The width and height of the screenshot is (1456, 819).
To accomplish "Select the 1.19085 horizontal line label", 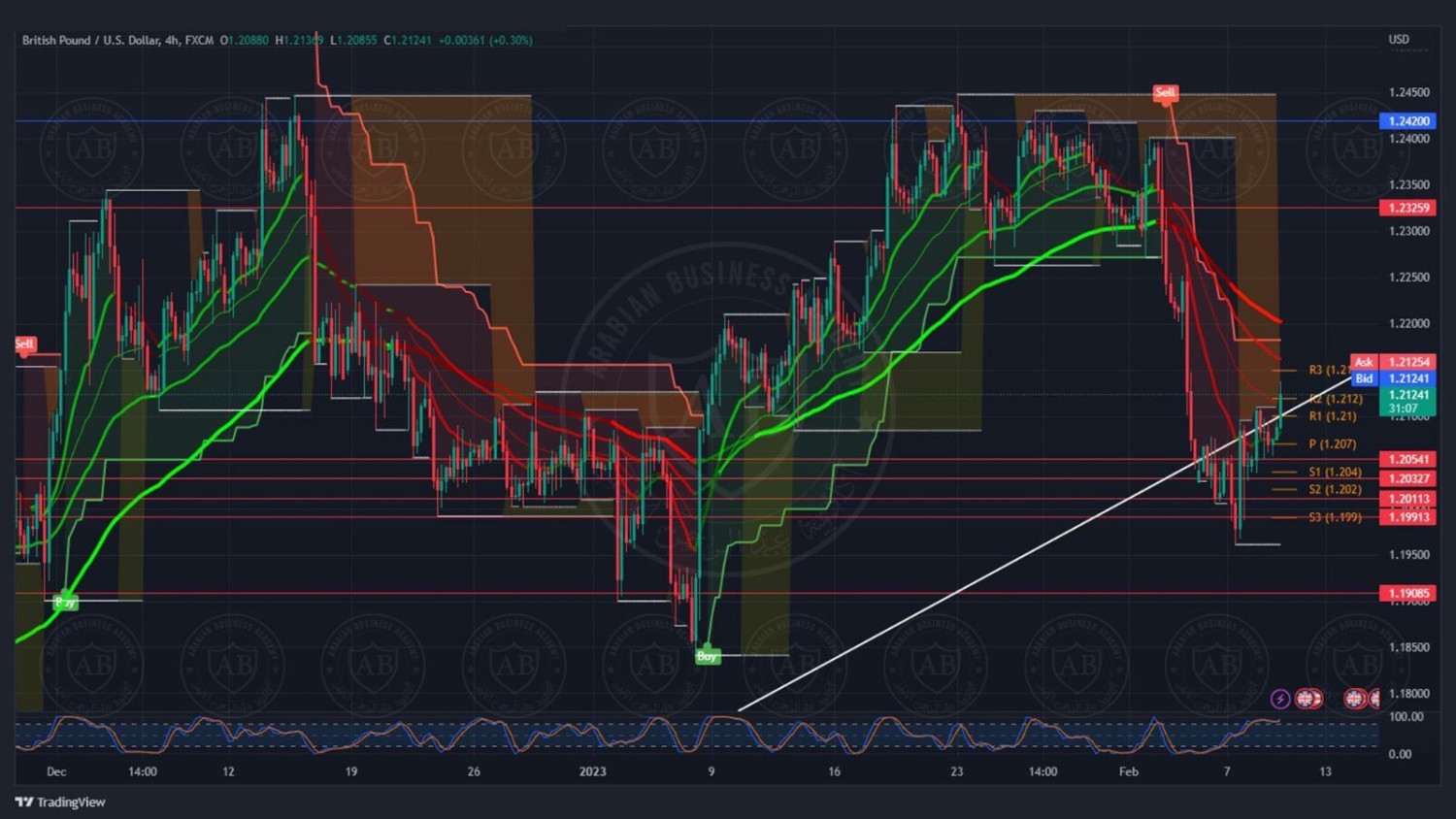I will click(x=1407, y=593).
